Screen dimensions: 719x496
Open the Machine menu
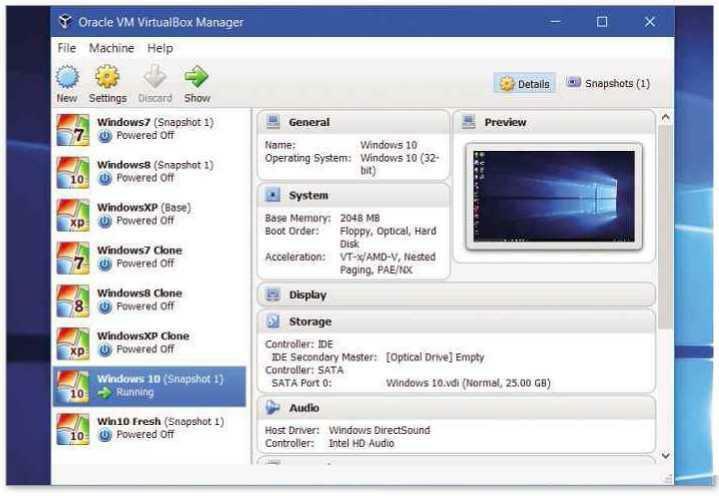coord(111,48)
